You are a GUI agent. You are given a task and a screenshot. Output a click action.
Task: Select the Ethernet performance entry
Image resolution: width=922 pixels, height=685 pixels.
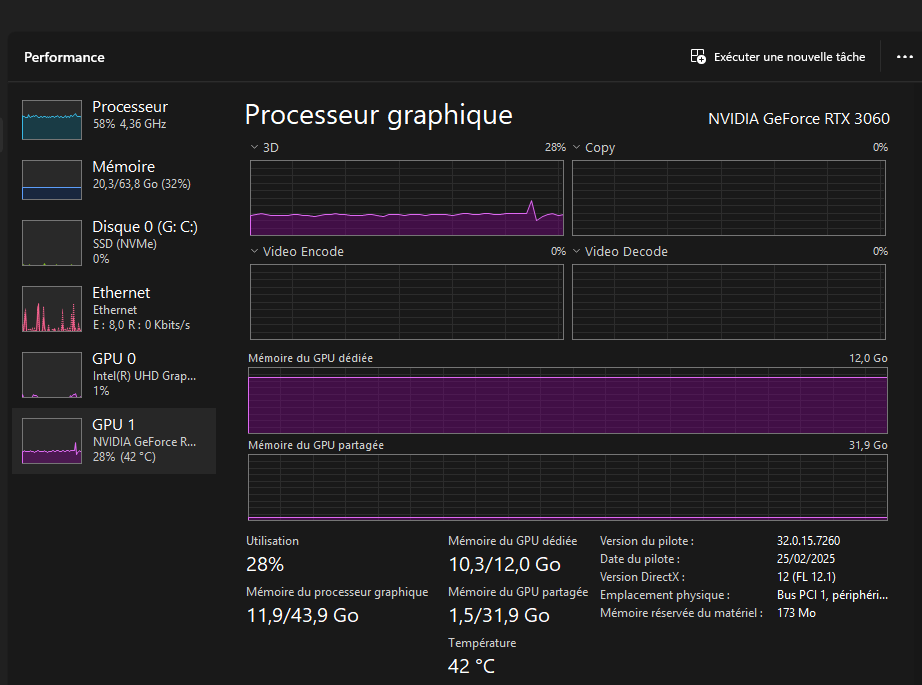(114, 308)
